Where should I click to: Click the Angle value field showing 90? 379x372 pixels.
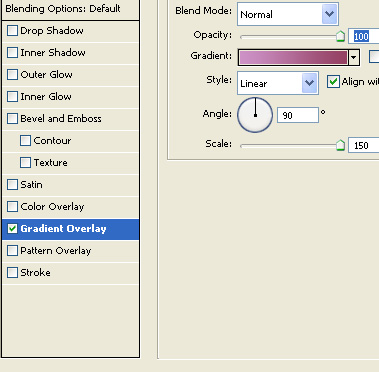click(298, 115)
